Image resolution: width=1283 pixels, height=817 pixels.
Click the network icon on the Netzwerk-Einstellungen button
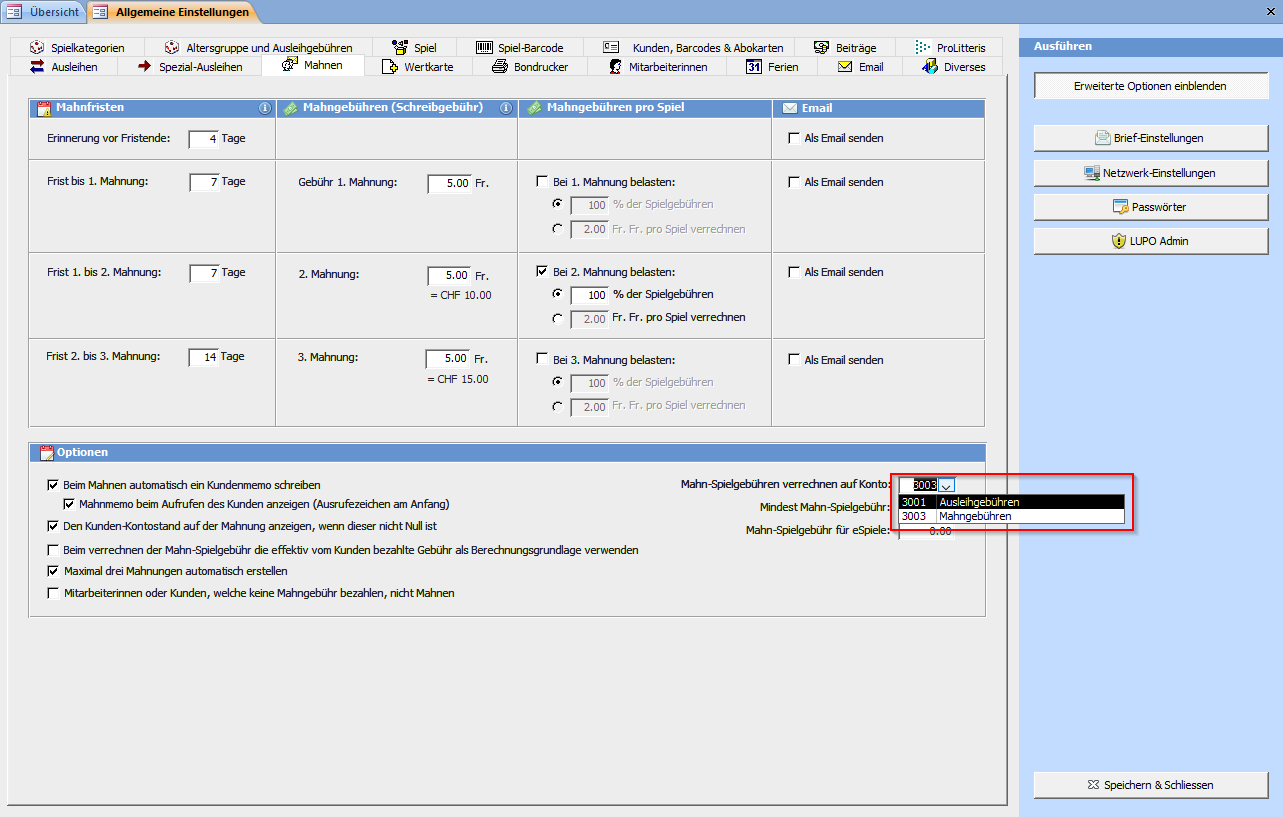1092,173
